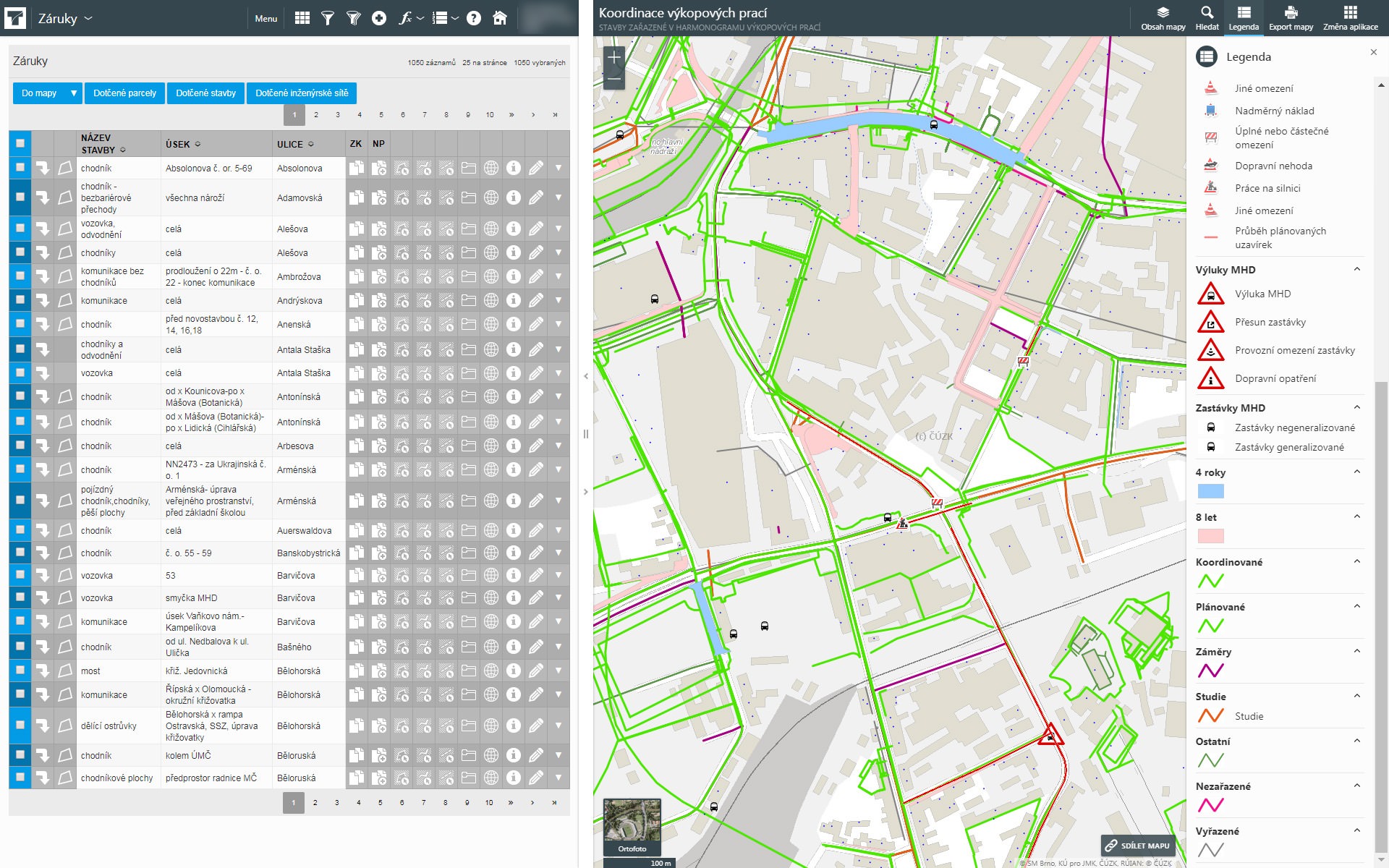Open Hledat search tool on map

[x=1207, y=18]
